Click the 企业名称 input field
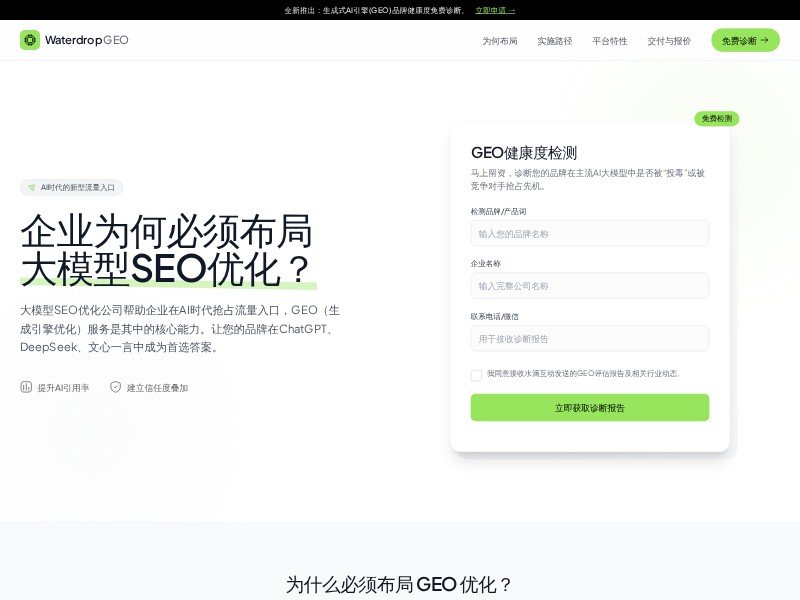Screen dimensions: 800x600 point(589,286)
